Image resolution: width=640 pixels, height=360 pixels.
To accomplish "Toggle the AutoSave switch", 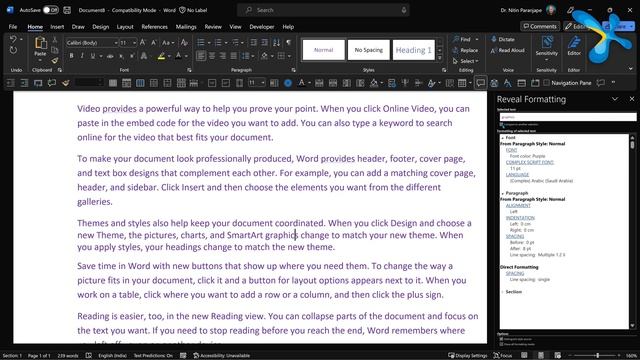I will 51,10.
